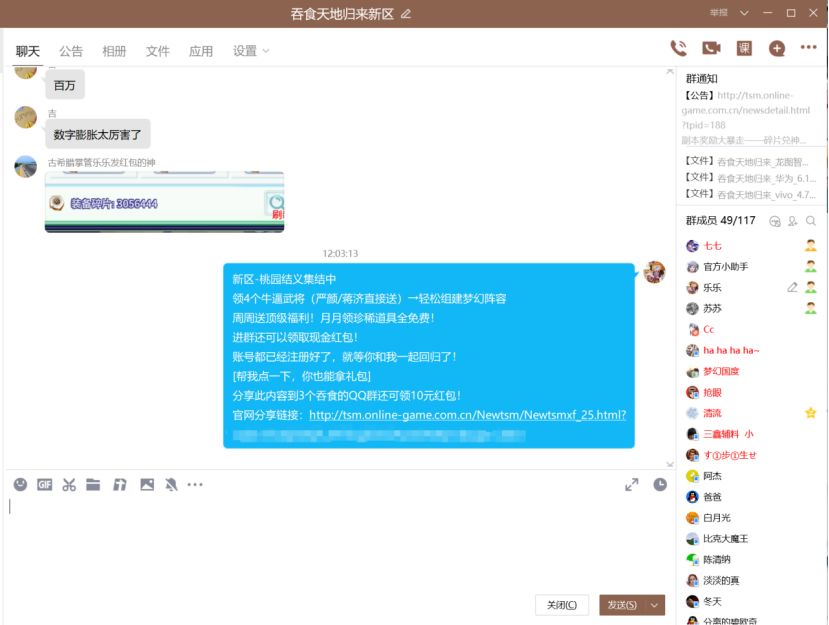Click the 百万 message bubble

click(x=65, y=85)
